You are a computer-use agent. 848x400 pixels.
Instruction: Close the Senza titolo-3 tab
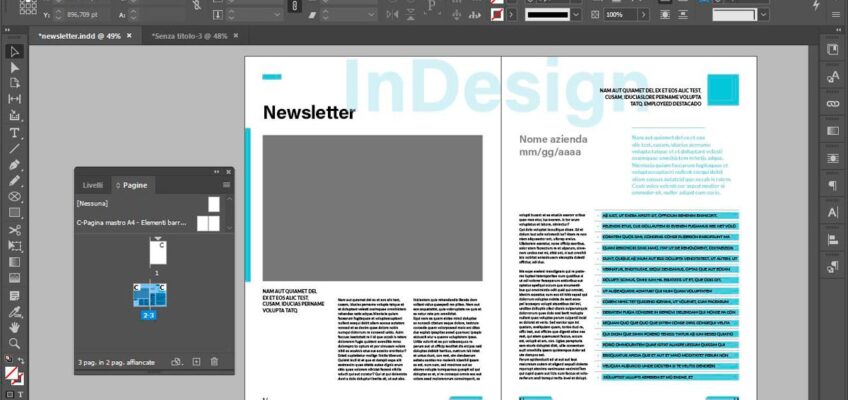235,36
